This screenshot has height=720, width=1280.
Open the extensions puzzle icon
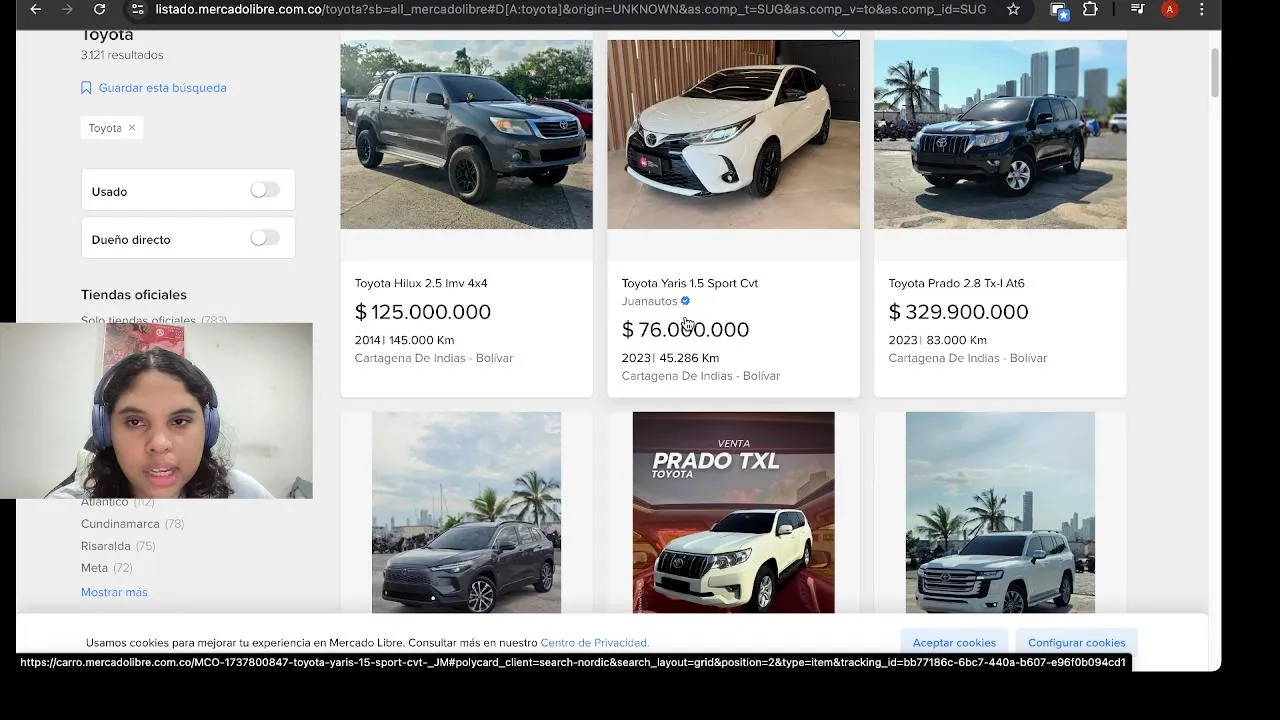1090,9
